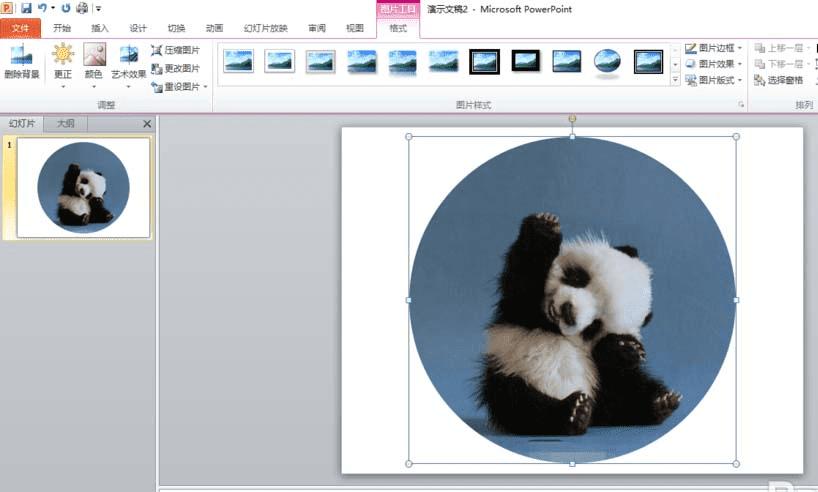Click the Save icon in quick access toolbar
The width and height of the screenshot is (818, 492).
click(x=26, y=8)
